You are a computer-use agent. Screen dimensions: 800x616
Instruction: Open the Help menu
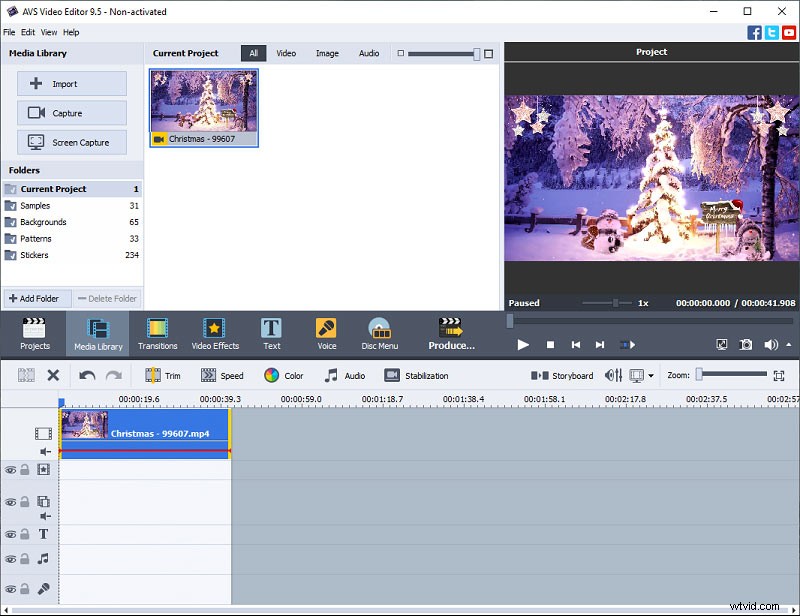pos(71,32)
